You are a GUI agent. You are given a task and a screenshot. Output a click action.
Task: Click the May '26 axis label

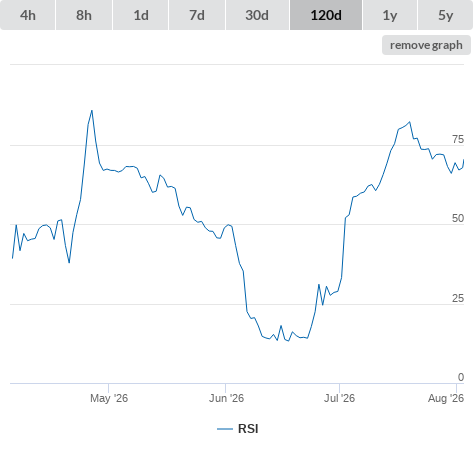tap(109, 398)
